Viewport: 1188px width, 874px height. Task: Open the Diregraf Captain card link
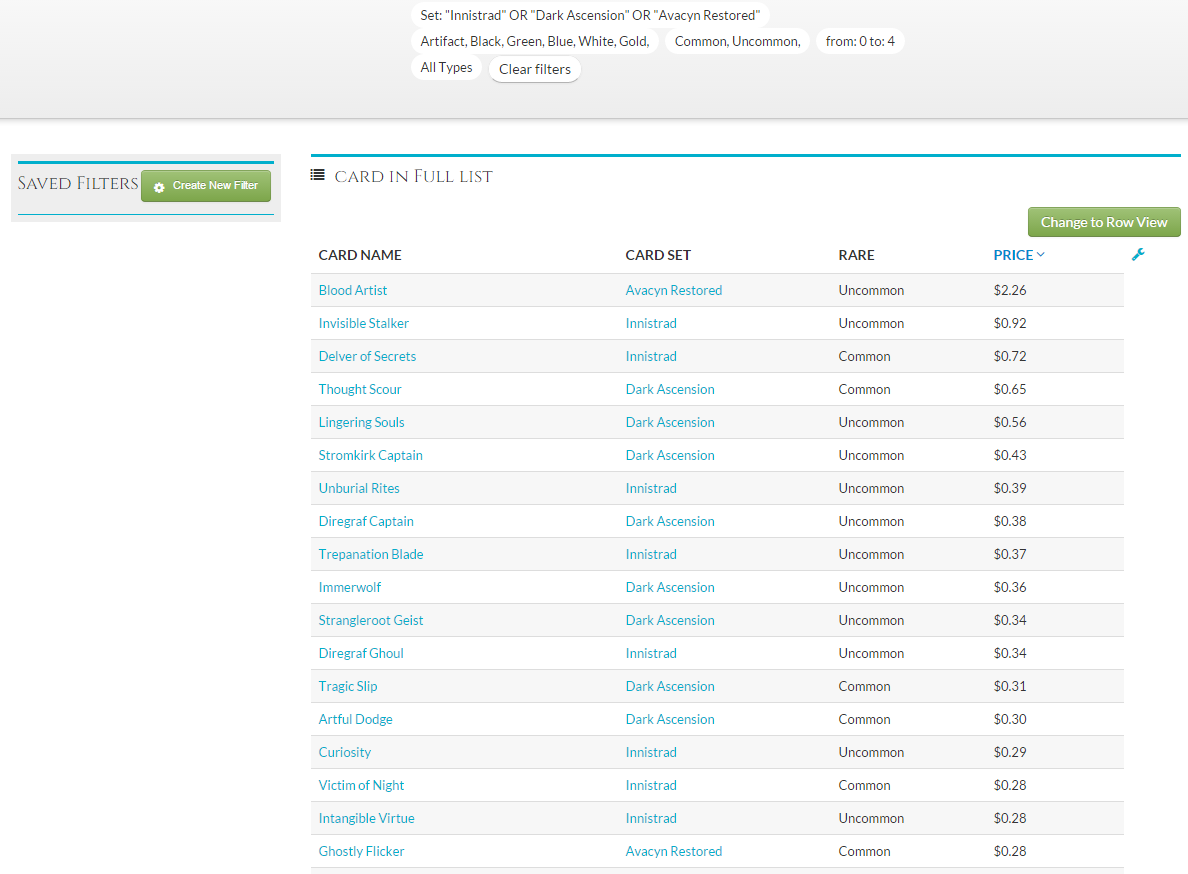pyautogui.click(x=366, y=521)
